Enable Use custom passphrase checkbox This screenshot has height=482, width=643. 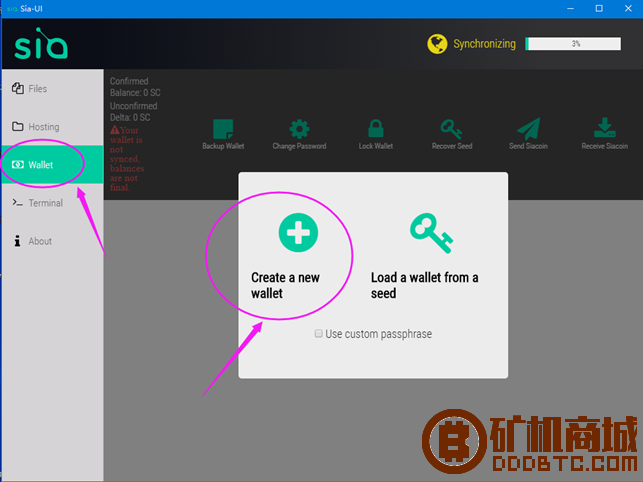318,334
